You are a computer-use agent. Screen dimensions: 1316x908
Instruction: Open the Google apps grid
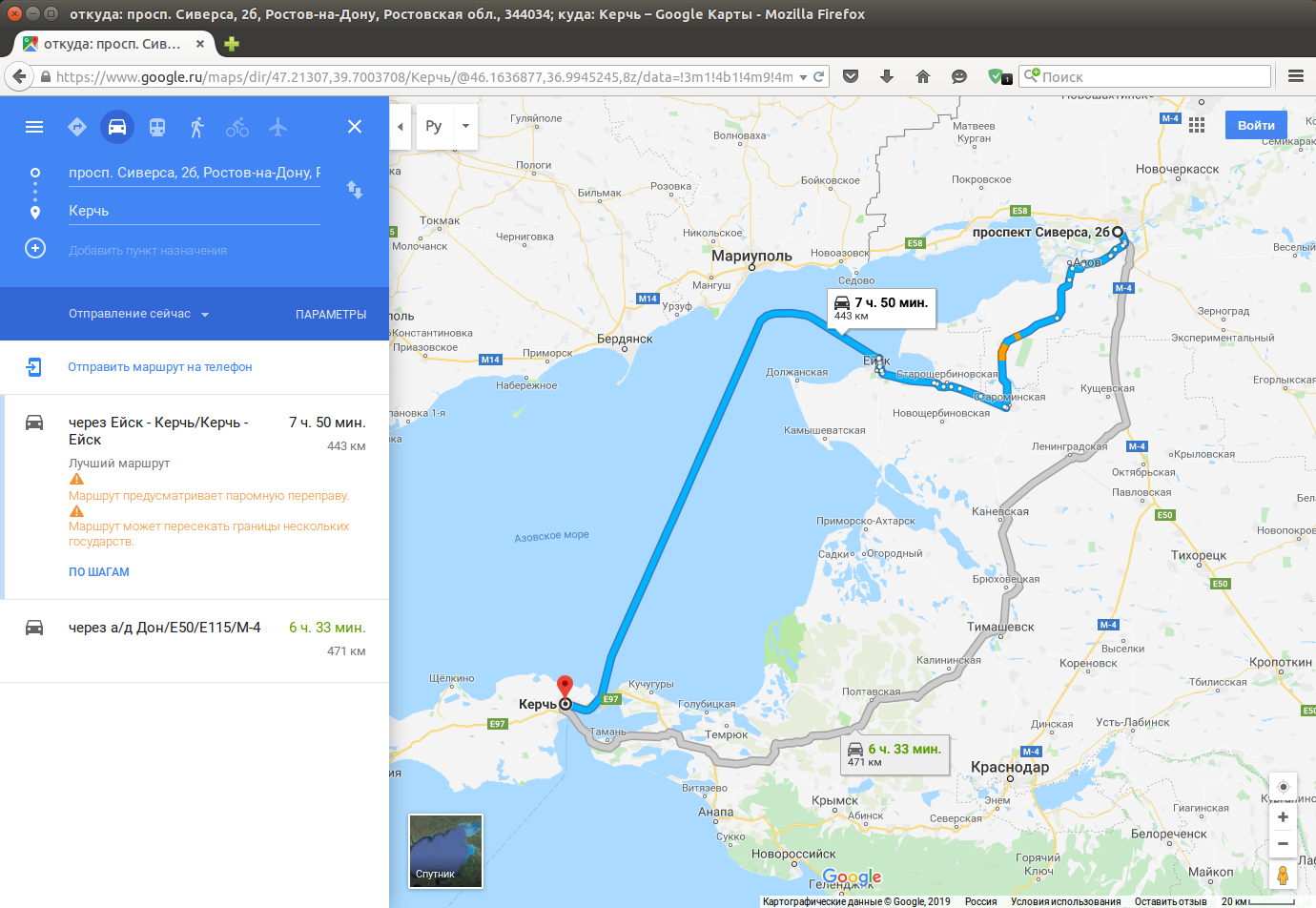[x=1197, y=125]
